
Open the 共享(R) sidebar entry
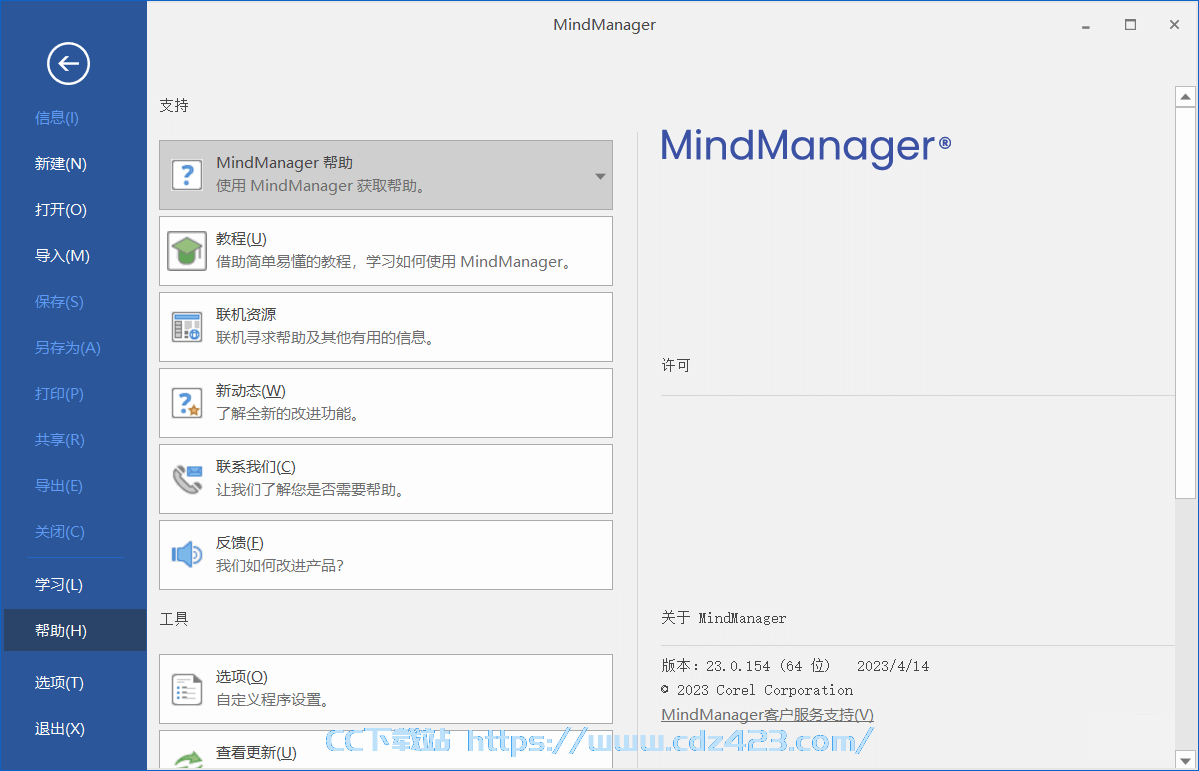[x=60, y=439]
